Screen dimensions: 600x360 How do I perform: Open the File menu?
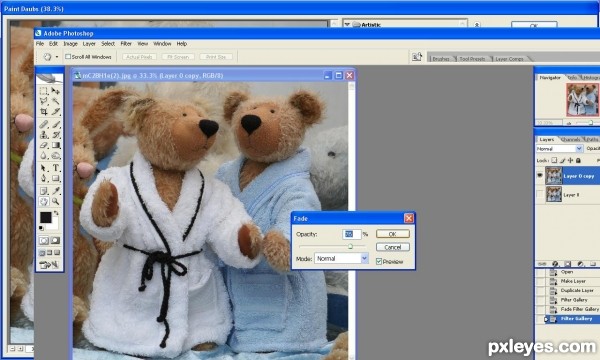pyautogui.click(x=40, y=44)
